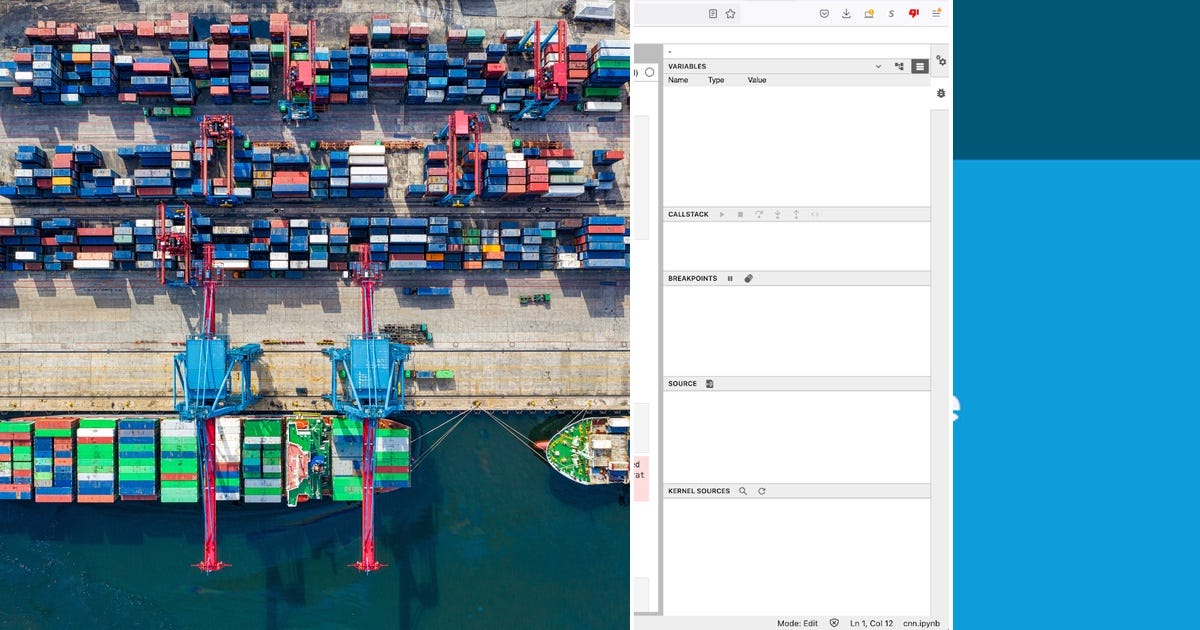Open the source in the main area
Screen dimensions: 1200x630
click(710, 383)
